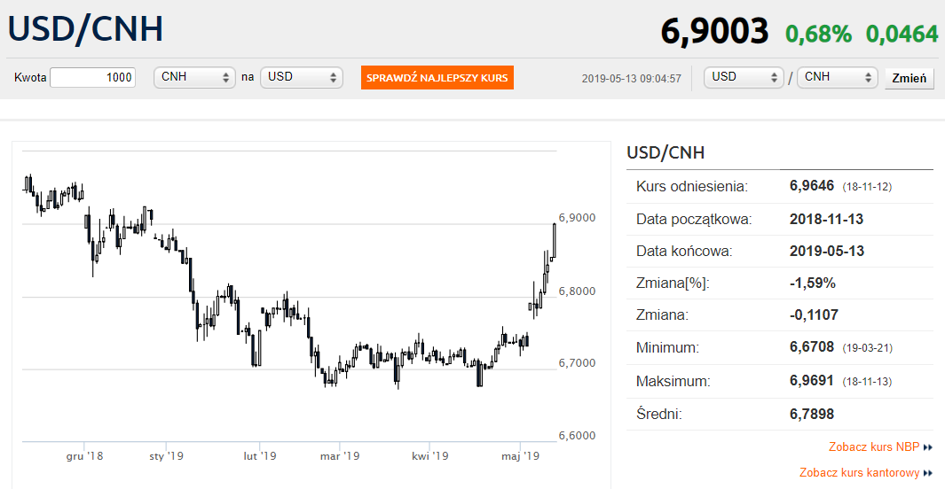Click stepper arrows on the CNH source currency selector

click(225, 78)
